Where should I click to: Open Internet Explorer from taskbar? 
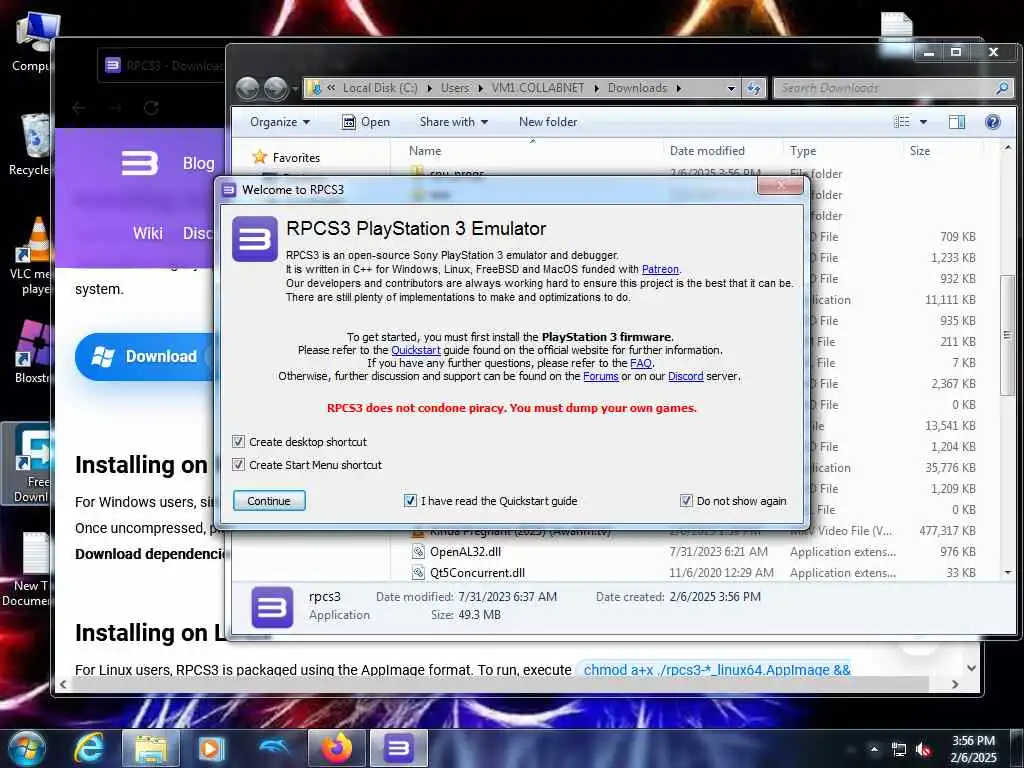(89, 748)
